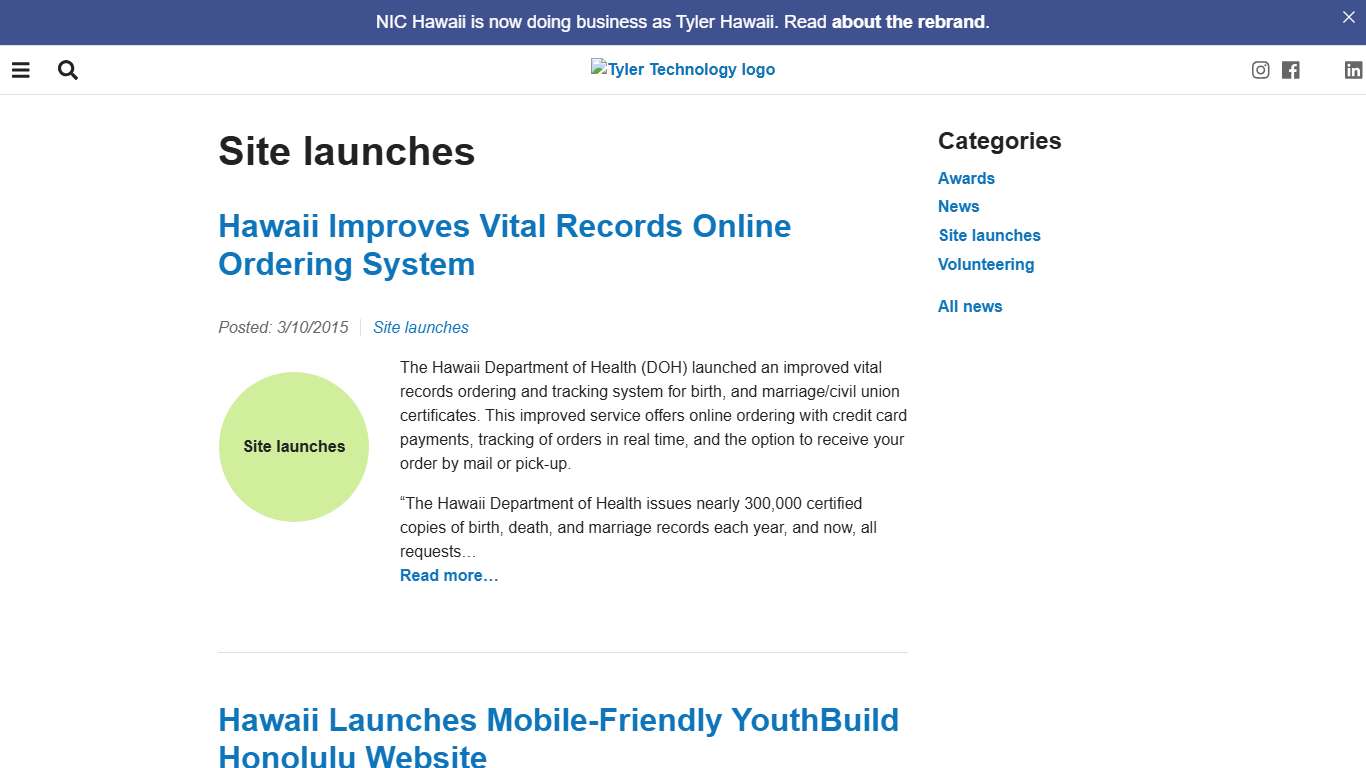Screen dimensions: 1366x768
Task: Click the Site launches tag under posted date
Action: coord(421,327)
